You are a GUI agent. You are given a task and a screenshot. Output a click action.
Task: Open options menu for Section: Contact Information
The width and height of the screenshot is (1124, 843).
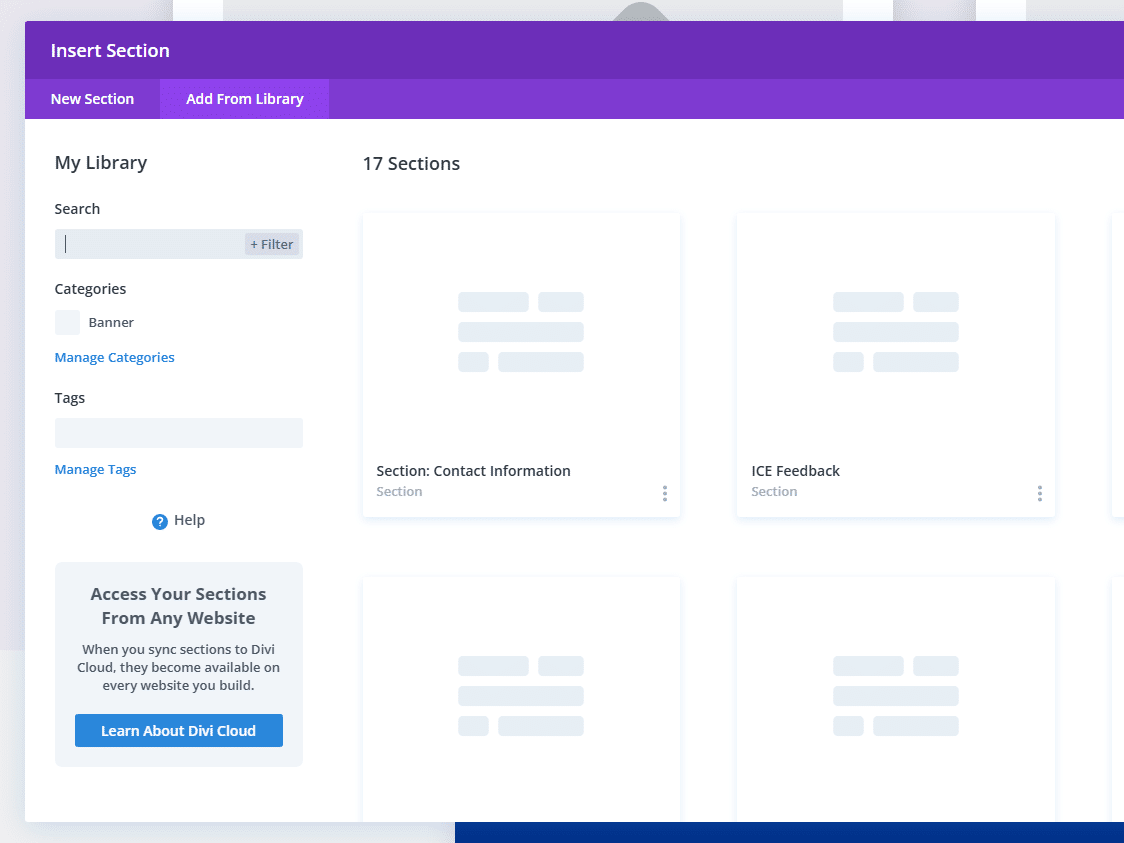point(665,493)
